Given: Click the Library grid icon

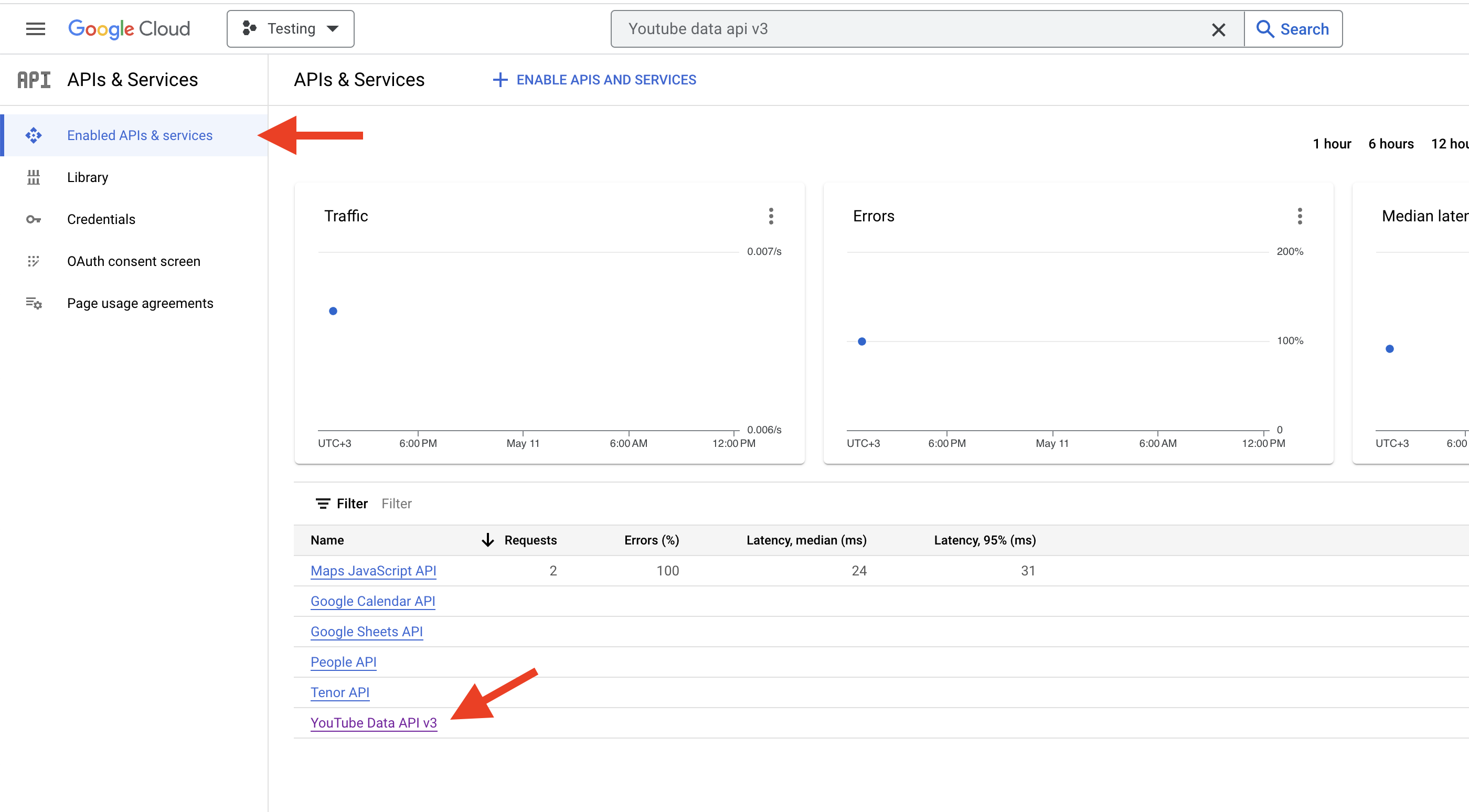Looking at the screenshot, I should click(x=34, y=177).
